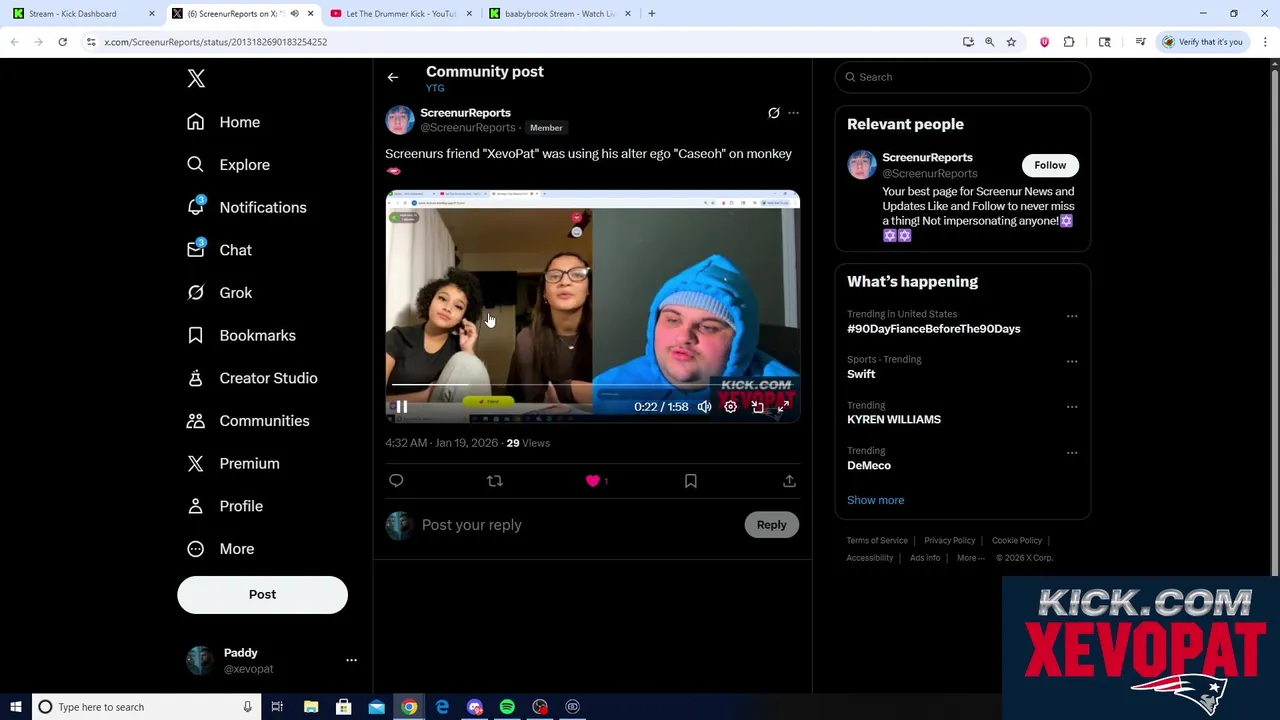
Task: Repost with the retweet icon
Action: pos(494,481)
